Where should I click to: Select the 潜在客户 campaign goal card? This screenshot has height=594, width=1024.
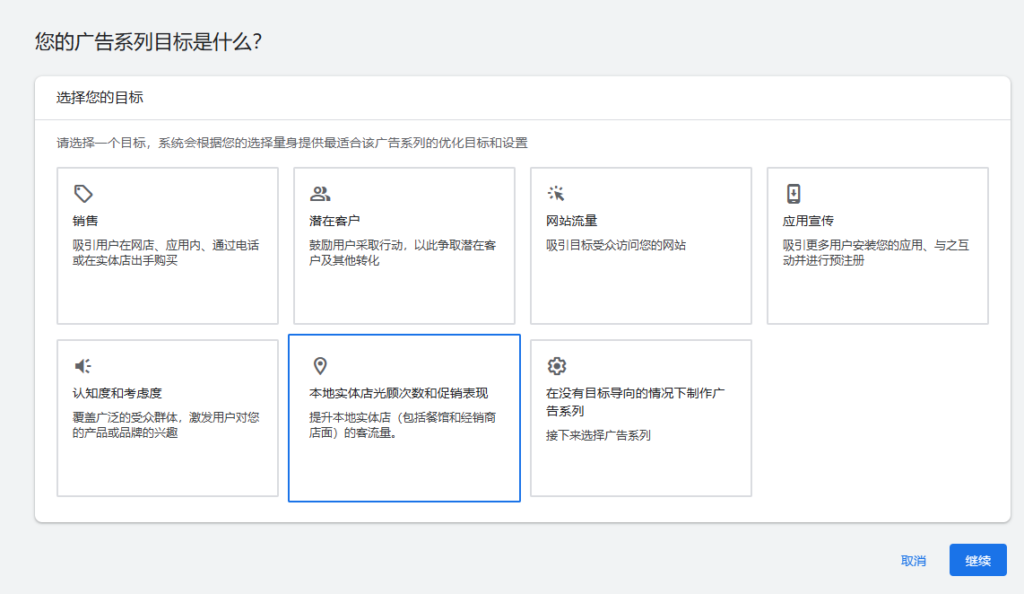[404, 245]
